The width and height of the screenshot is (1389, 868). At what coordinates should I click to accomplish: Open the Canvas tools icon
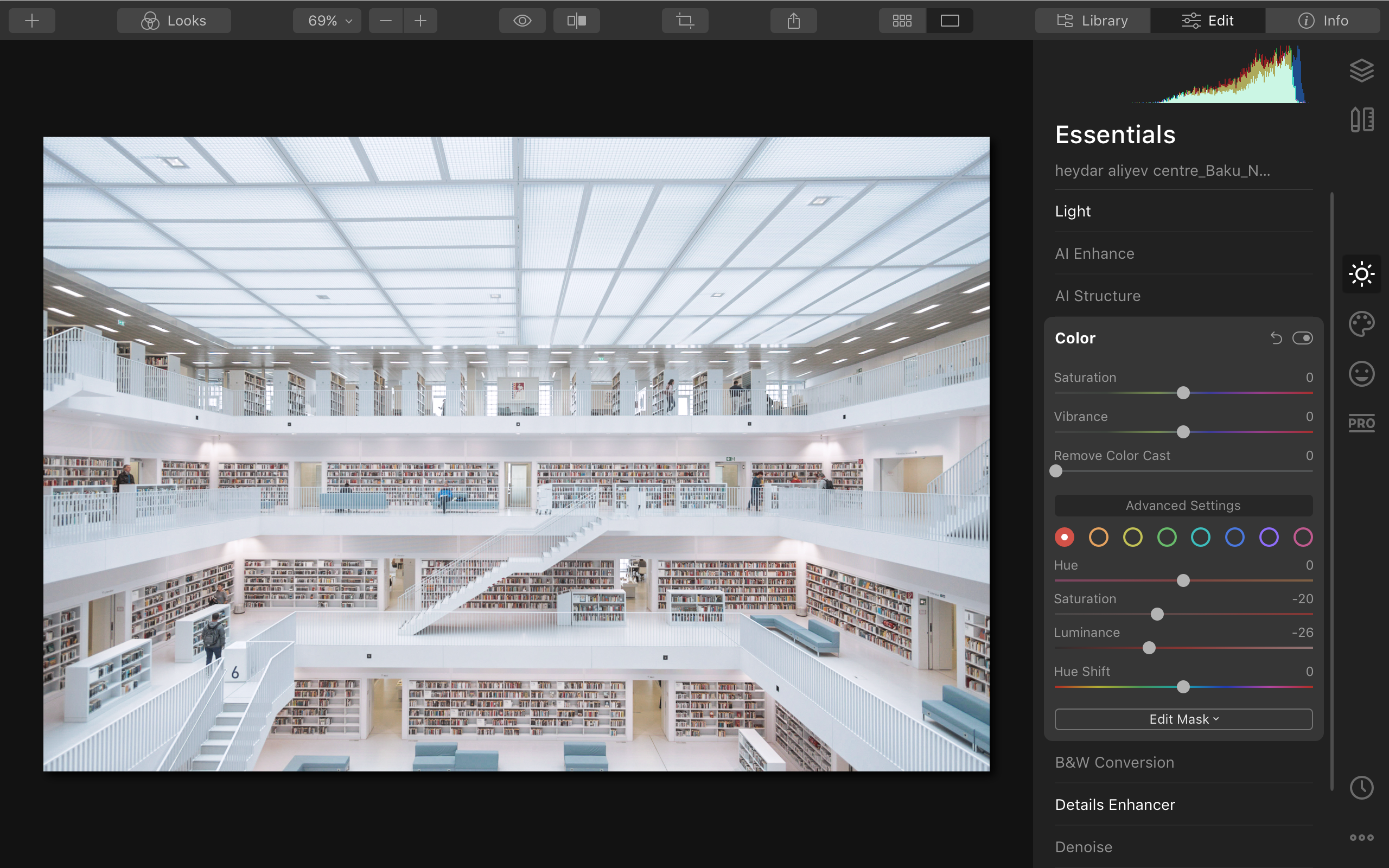(x=1361, y=119)
